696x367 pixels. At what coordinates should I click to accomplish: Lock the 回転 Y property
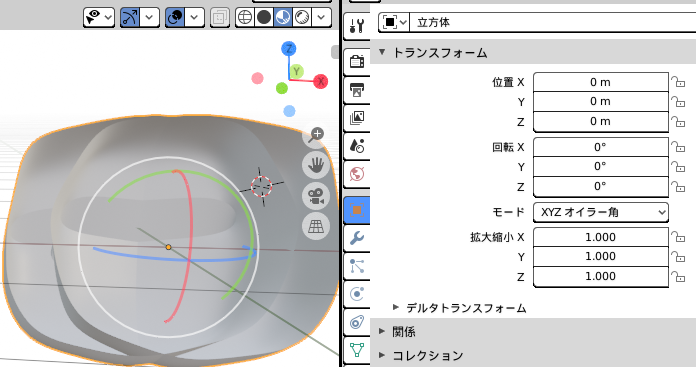[x=678, y=166]
